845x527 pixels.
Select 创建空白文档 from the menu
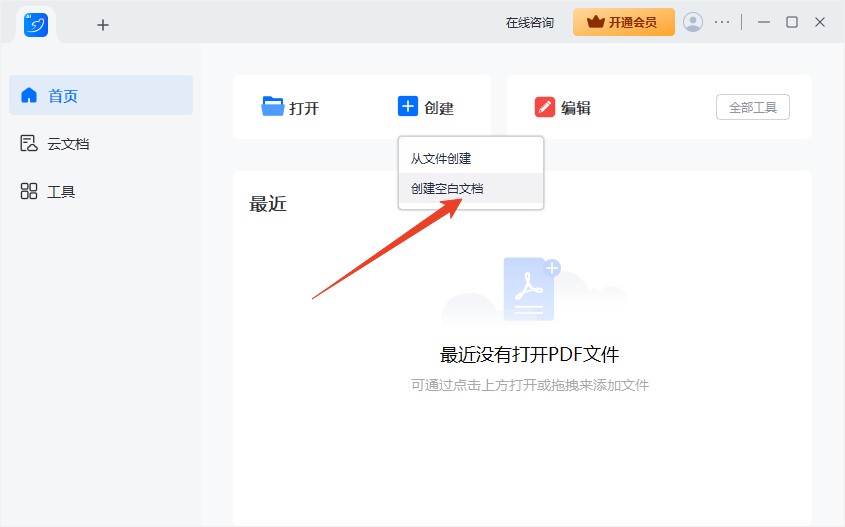pos(470,188)
